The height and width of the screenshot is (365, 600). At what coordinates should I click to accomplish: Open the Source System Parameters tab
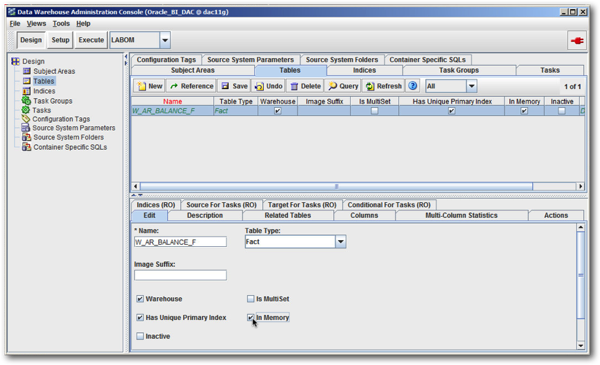point(250,60)
